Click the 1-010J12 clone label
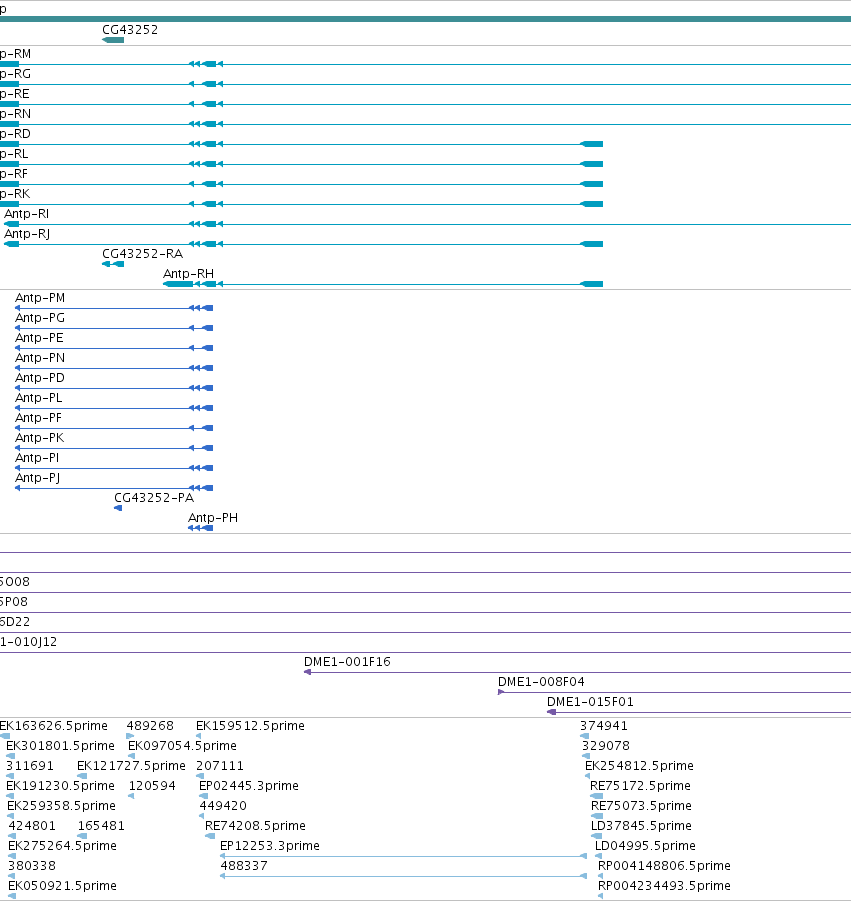The width and height of the screenshot is (851, 901). click(x=28, y=642)
